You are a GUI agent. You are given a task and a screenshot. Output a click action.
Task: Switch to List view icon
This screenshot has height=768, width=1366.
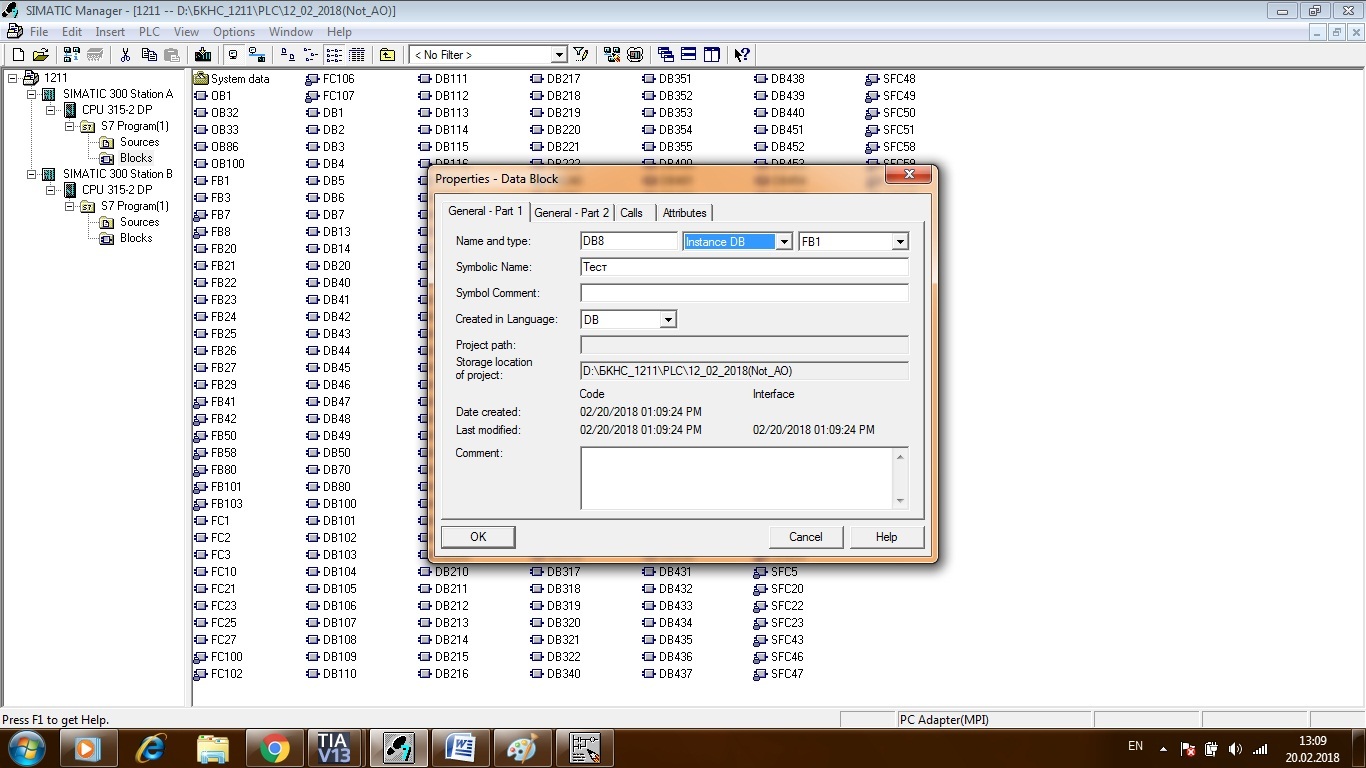click(x=334, y=55)
